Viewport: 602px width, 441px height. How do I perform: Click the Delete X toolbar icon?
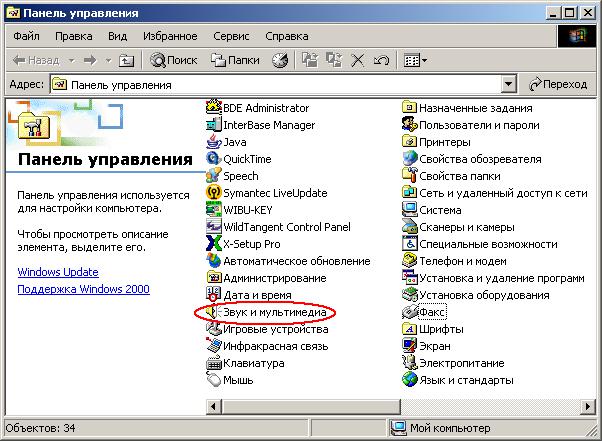pos(357,60)
